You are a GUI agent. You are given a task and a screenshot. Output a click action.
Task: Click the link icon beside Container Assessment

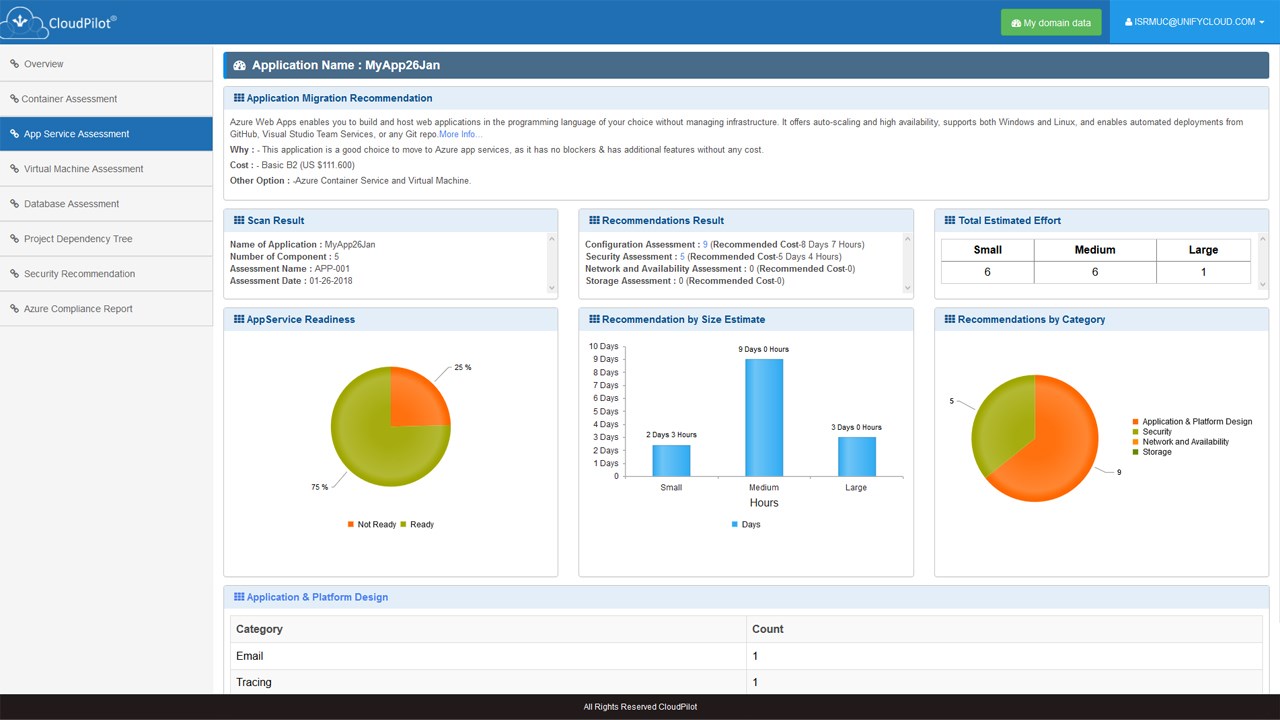point(14,99)
